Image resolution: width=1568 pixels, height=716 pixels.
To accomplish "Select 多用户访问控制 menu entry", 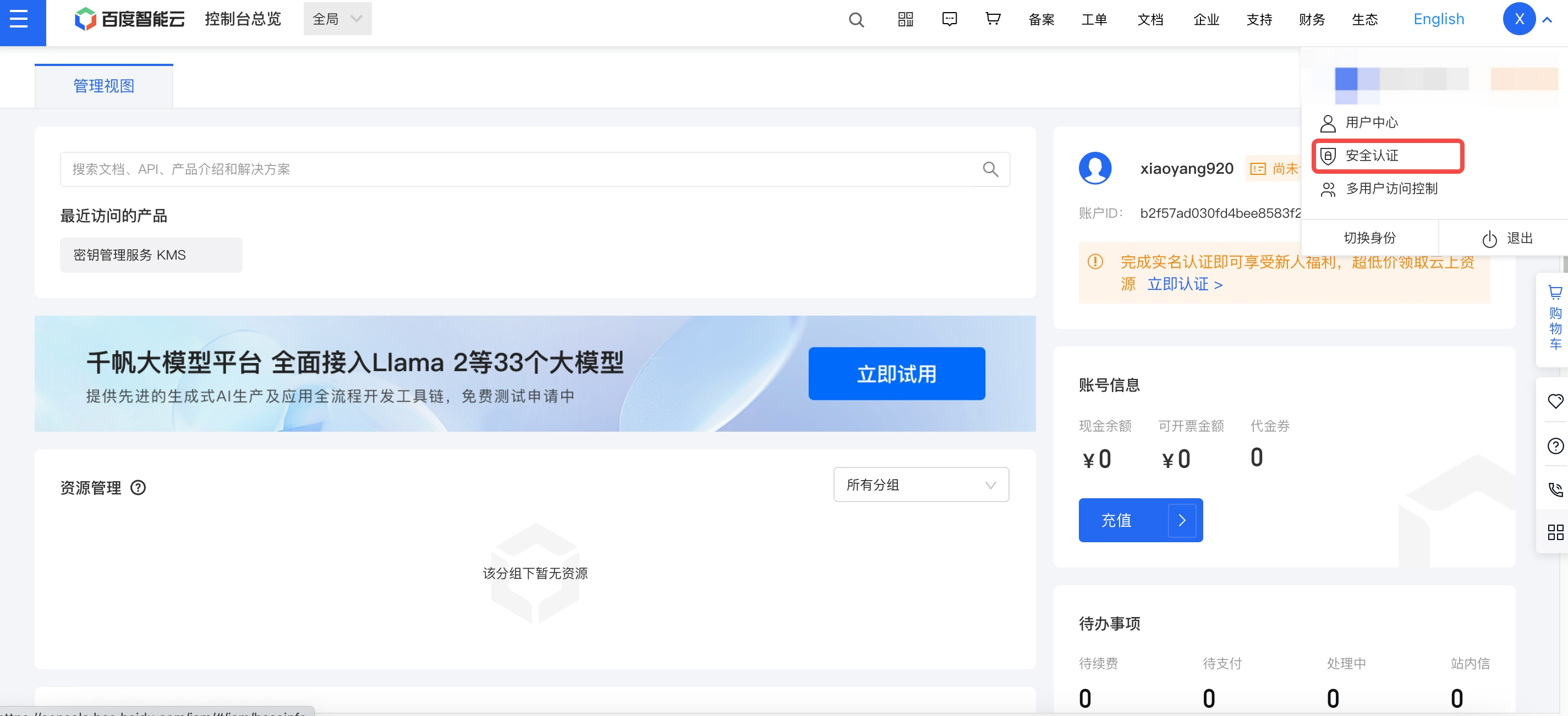I will click(1391, 189).
